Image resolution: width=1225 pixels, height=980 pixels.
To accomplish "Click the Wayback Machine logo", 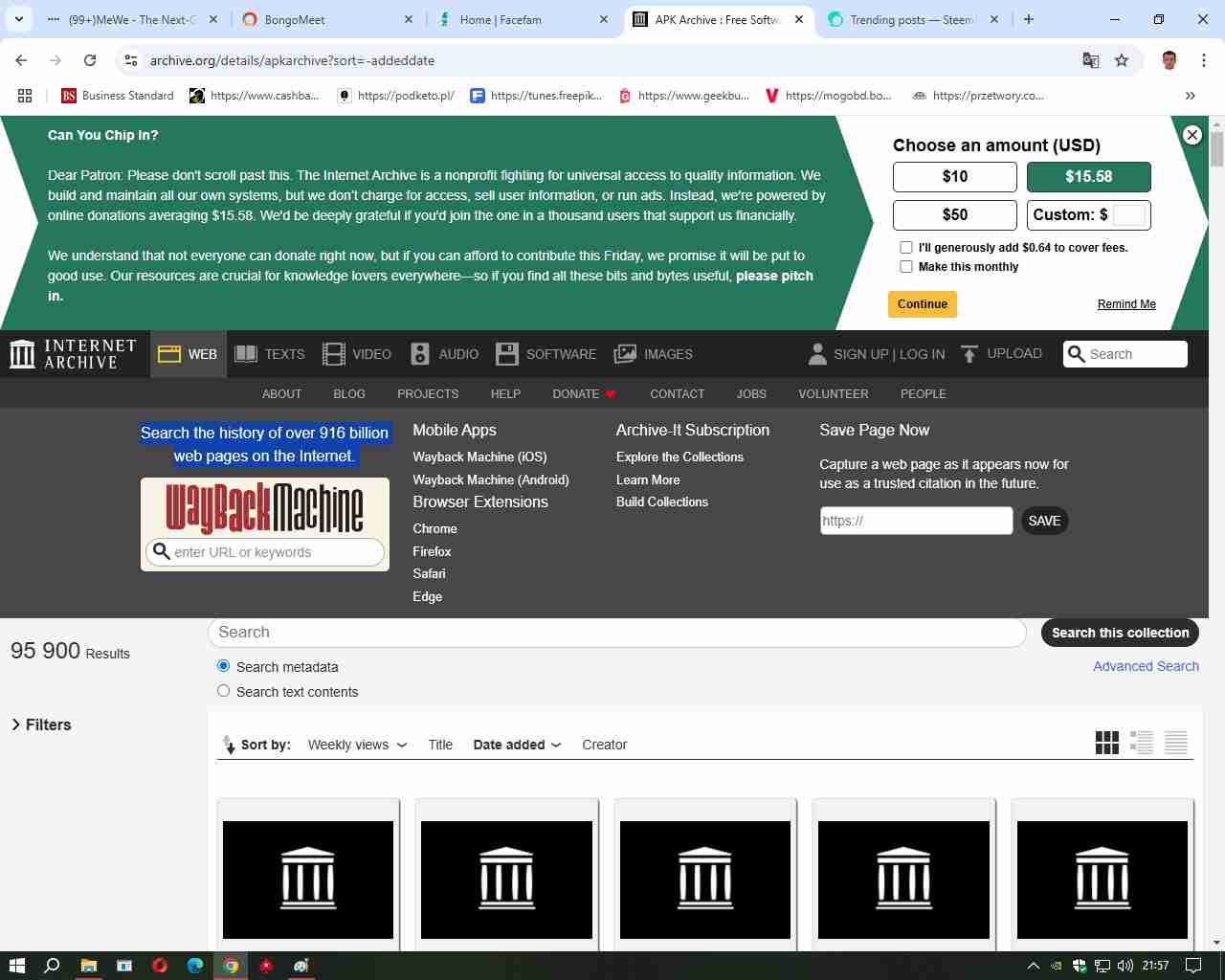I will [x=264, y=507].
